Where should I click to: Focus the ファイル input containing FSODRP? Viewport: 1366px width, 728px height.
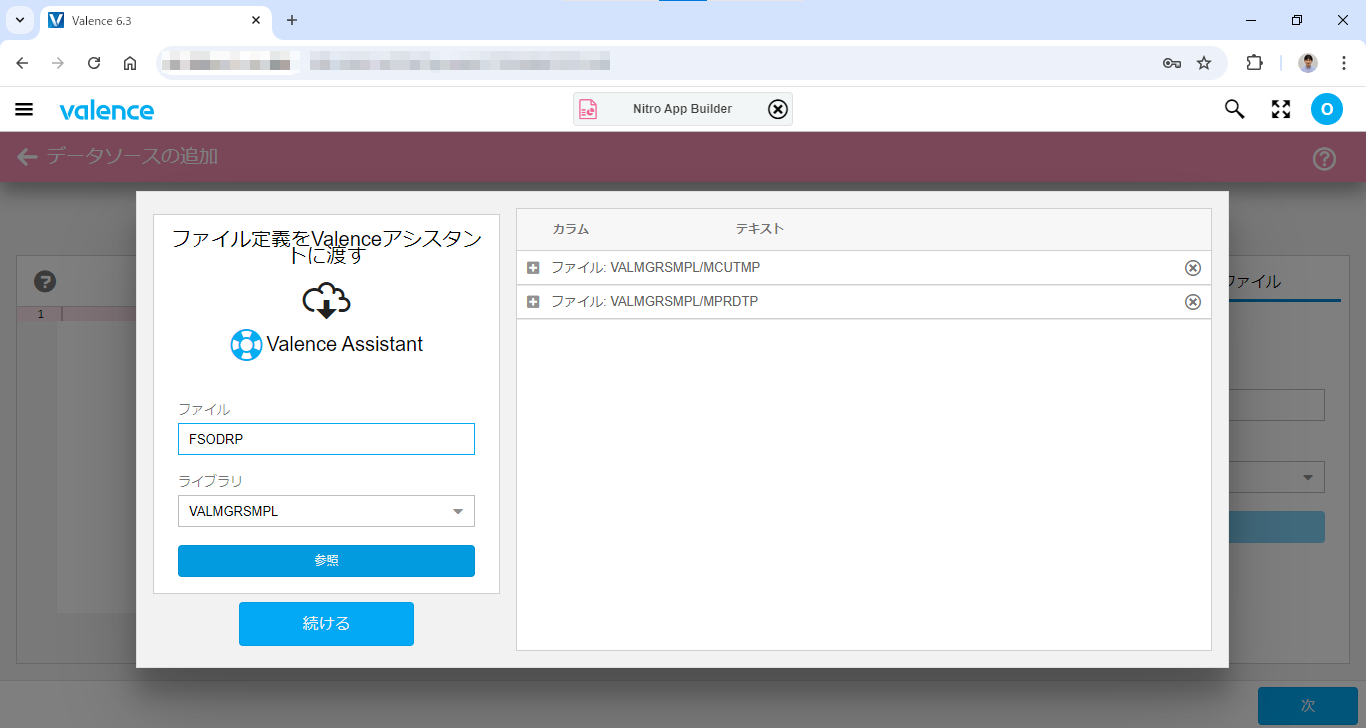326,439
